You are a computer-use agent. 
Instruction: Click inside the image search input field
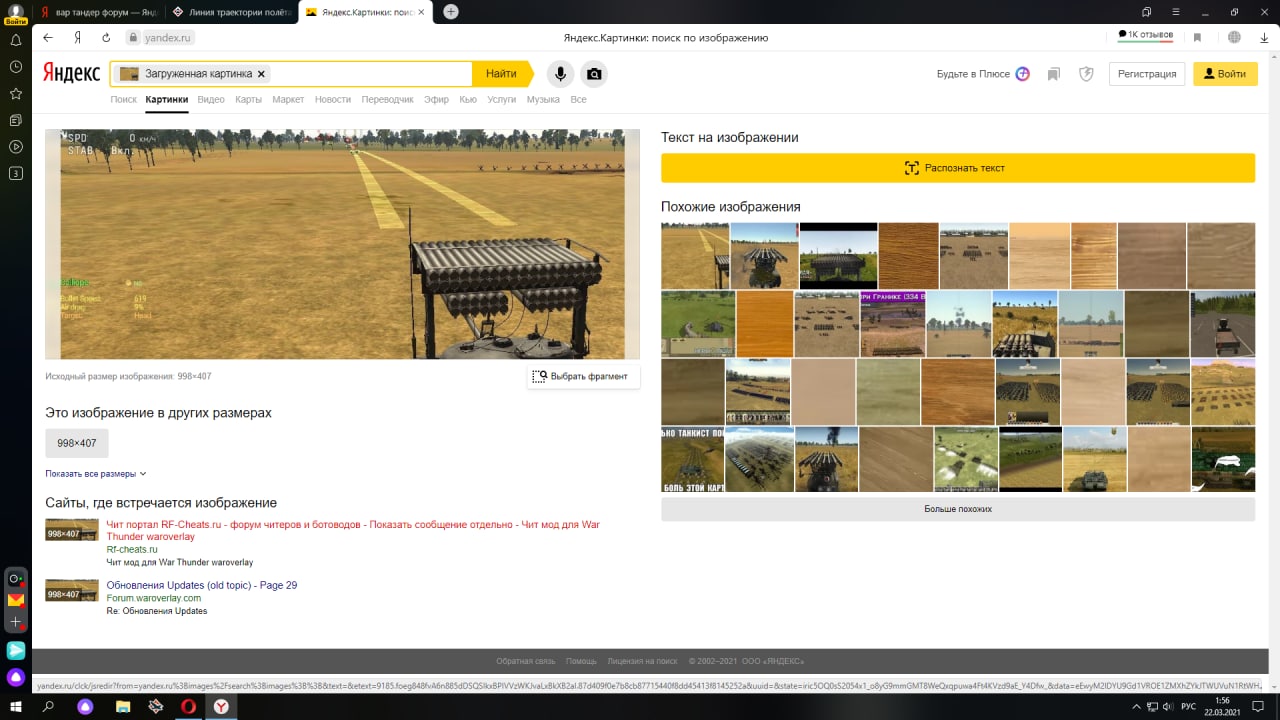coord(370,74)
